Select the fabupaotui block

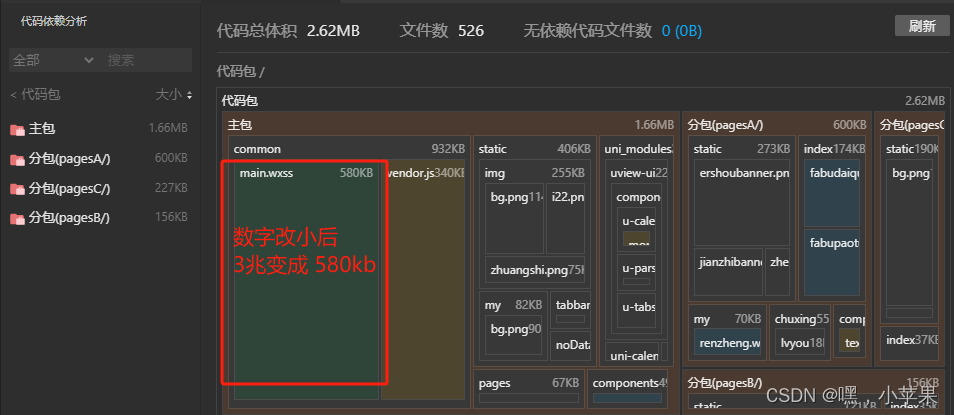tap(832, 262)
